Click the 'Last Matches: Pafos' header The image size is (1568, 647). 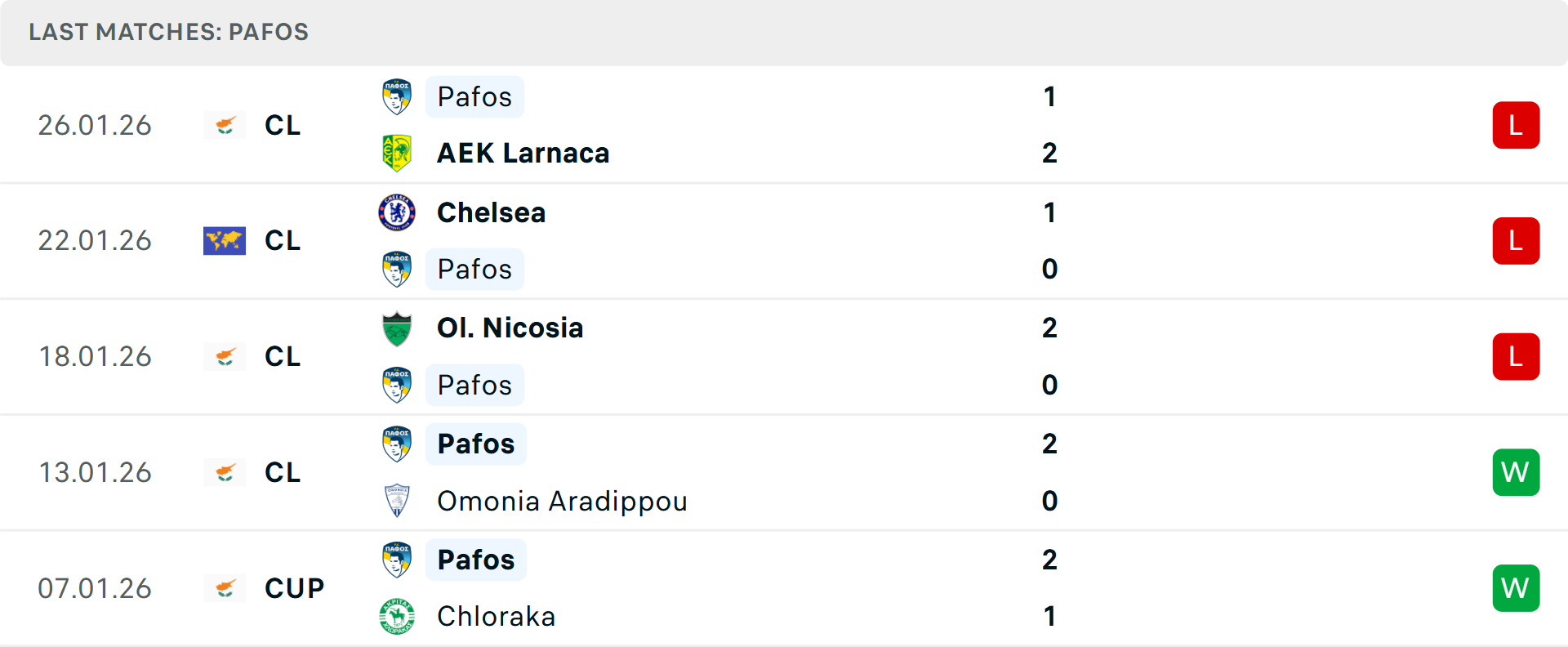click(169, 32)
